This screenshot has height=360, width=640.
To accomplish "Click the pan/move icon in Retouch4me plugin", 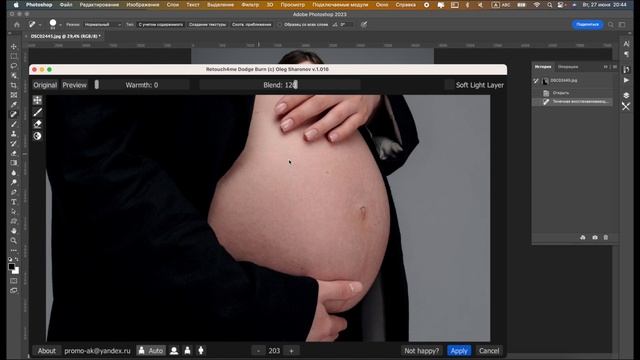I will point(38,100).
